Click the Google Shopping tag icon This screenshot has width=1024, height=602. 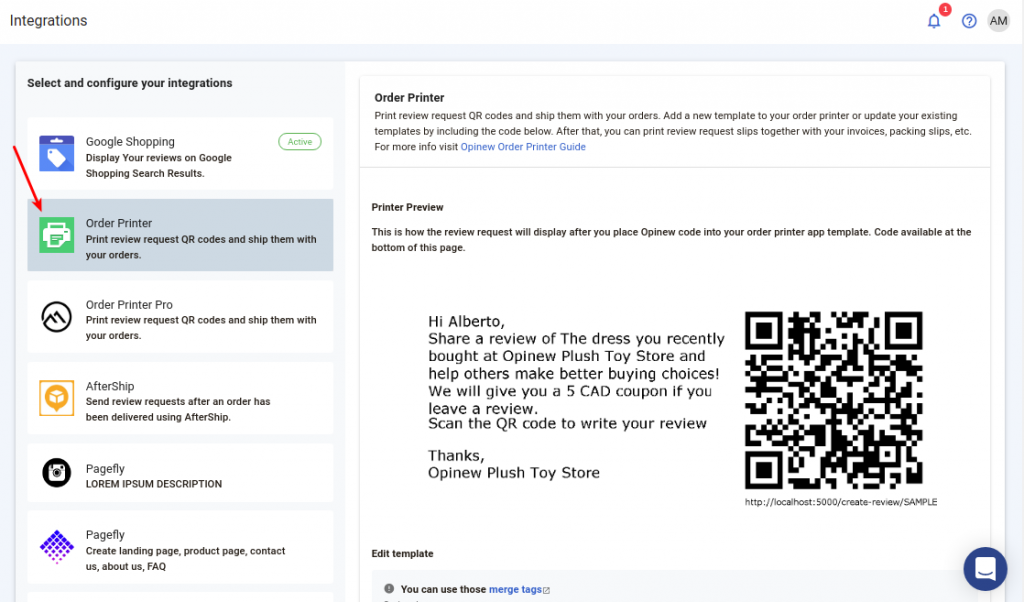pos(57,153)
